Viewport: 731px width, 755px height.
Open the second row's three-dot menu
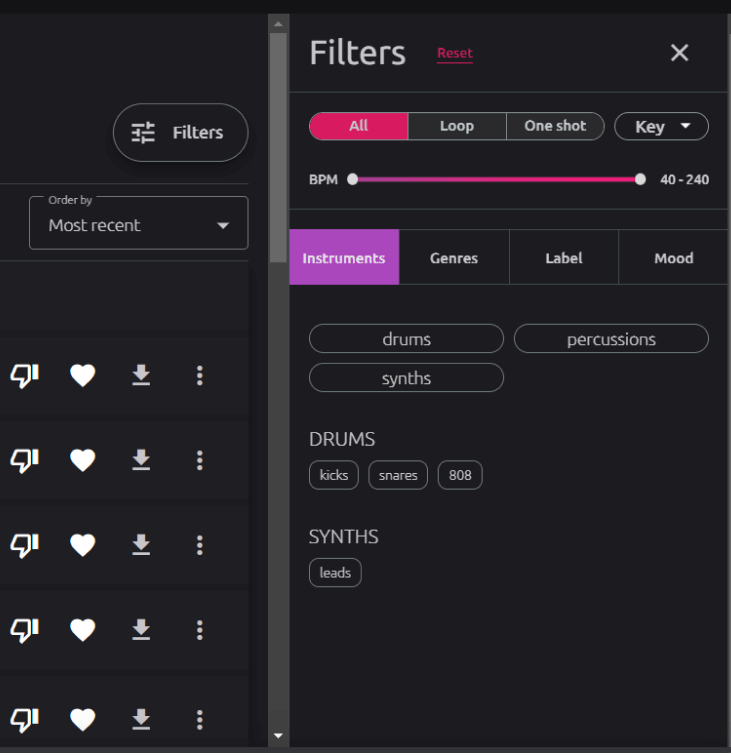(x=199, y=460)
